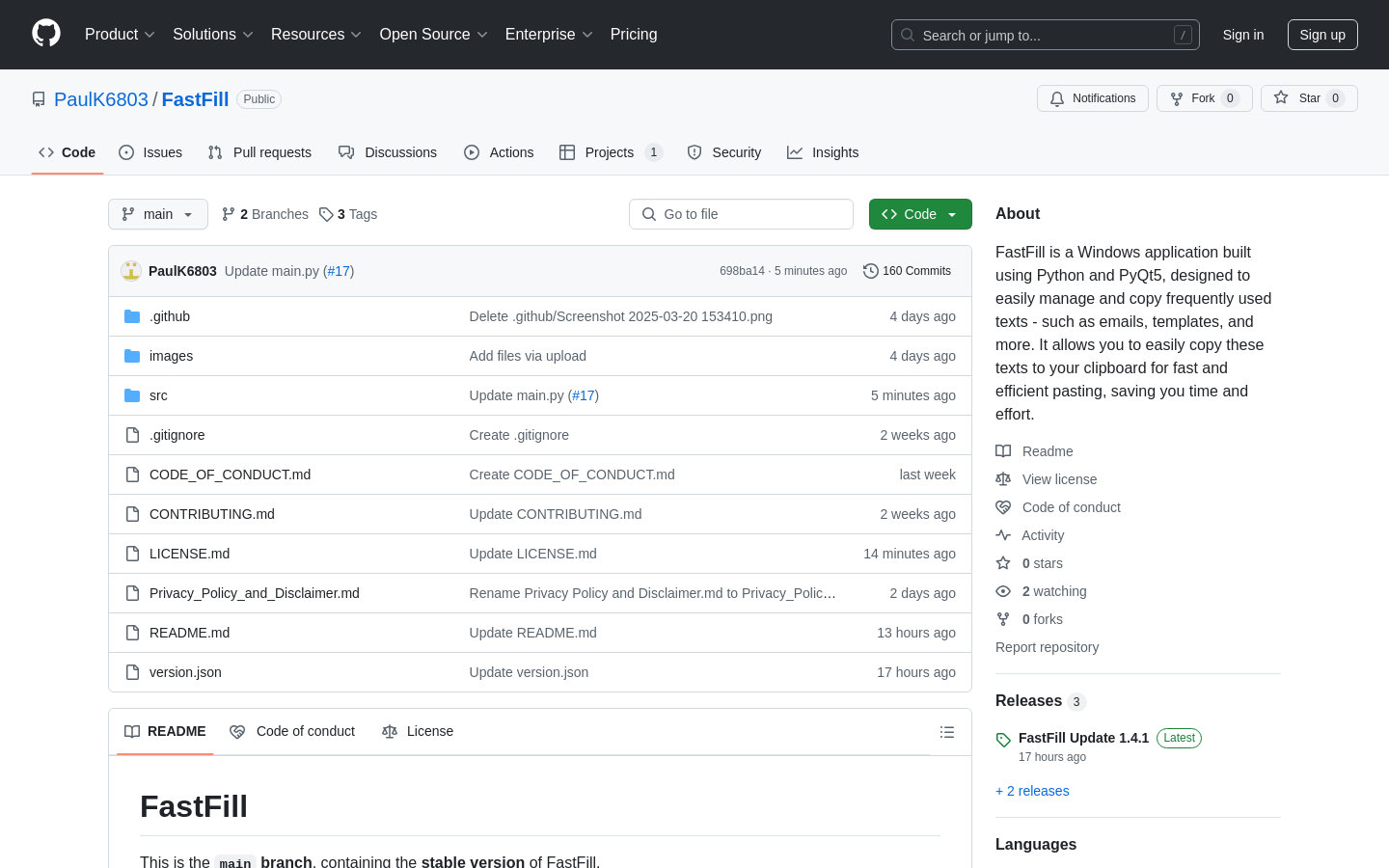Open the images folder

(171, 356)
